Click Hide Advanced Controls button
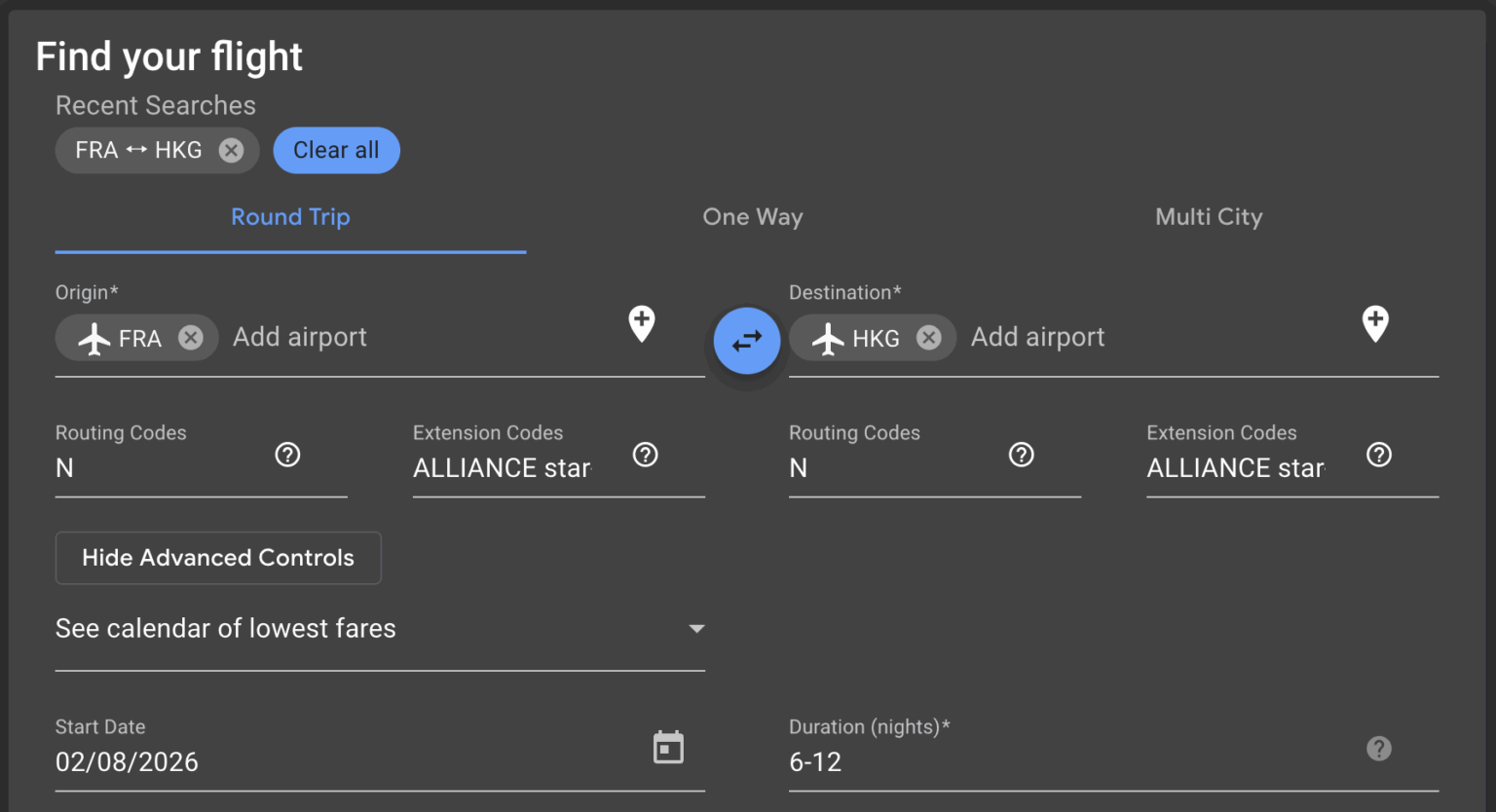Image resolution: width=1496 pixels, height=812 pixels. click(218, 558)
